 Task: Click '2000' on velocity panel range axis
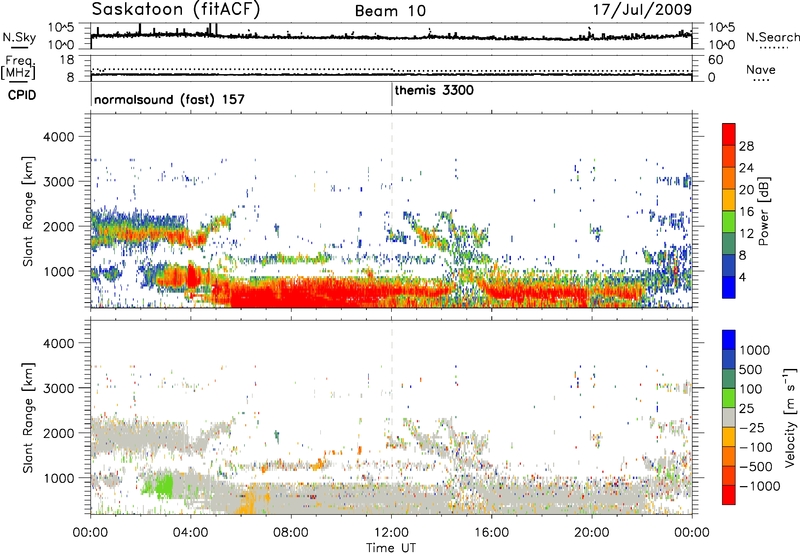[58, 433]
